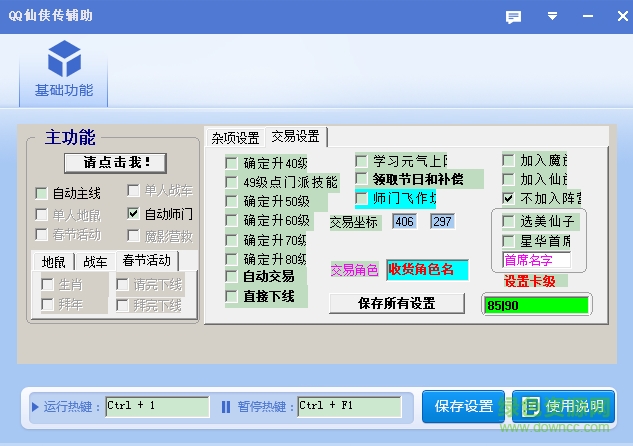Click the chat message icon in title bar
Screen dimensions: 633x446
(x=513, y=17)
